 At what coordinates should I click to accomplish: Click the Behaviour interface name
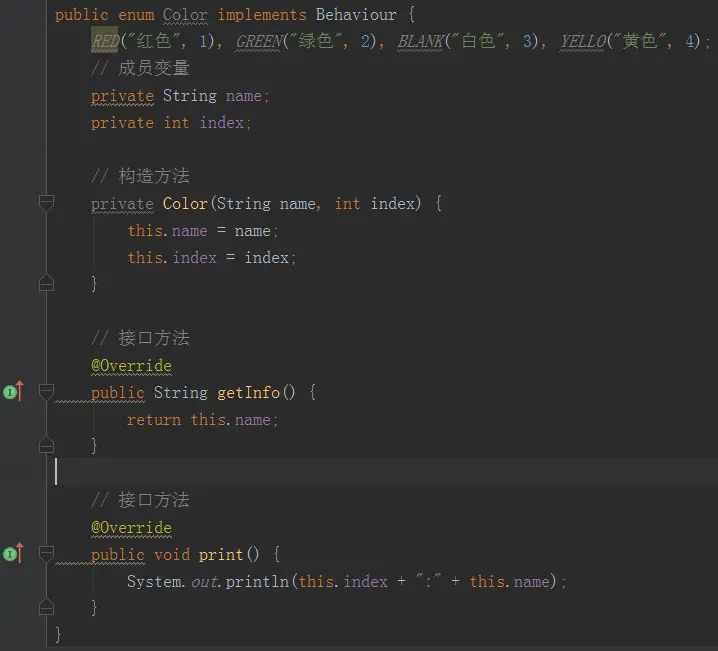pyautogui.click(x=356, y=15)
